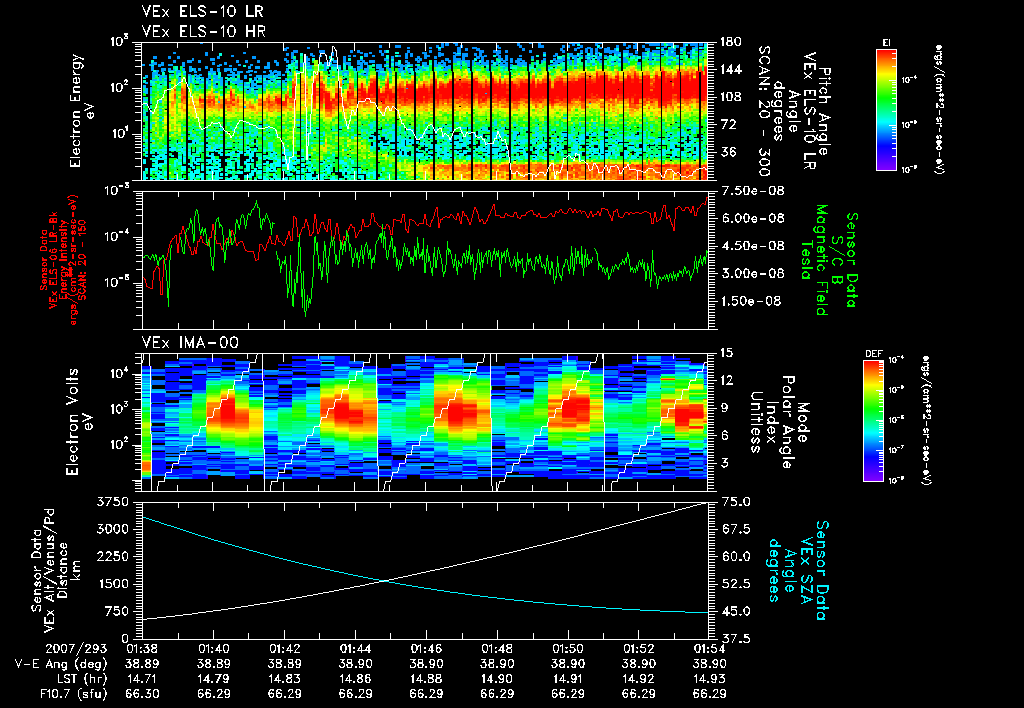Click LST value '14.71'
The height and width of the screenshot is (708, 1024).
tap(142, 679)
